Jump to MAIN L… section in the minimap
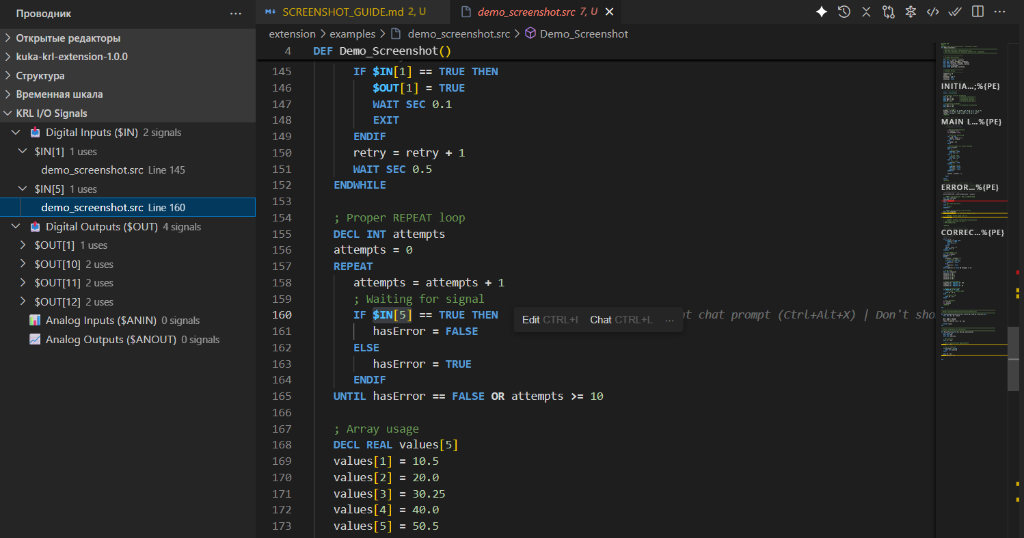Viewport: 1024px width, 538px height. click(x=971, y=121)
